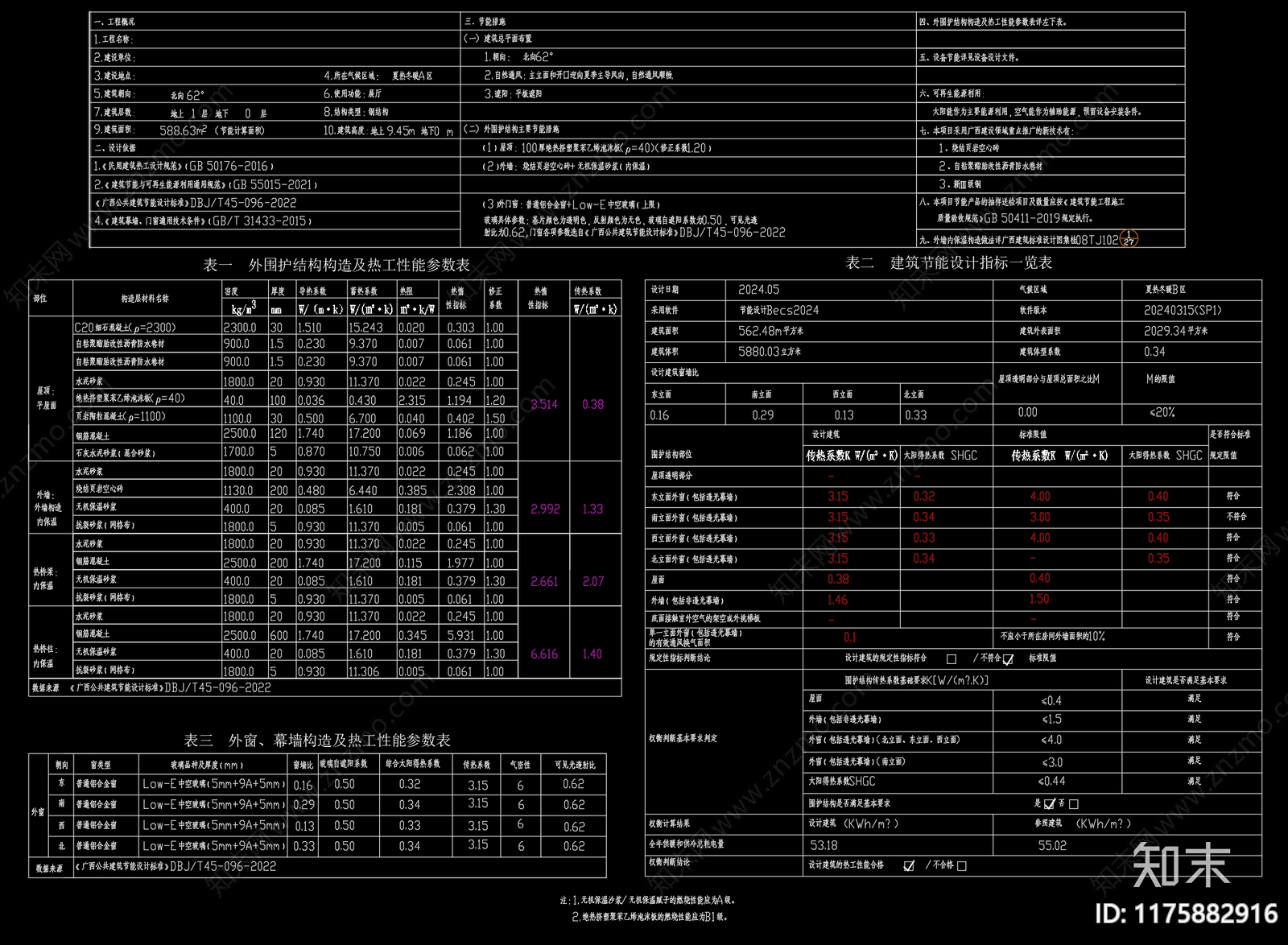Click the building area value 562.48m平方米
Image resolution: width=1288 pixels, height=945 pixels.
(x=770, y=331)
